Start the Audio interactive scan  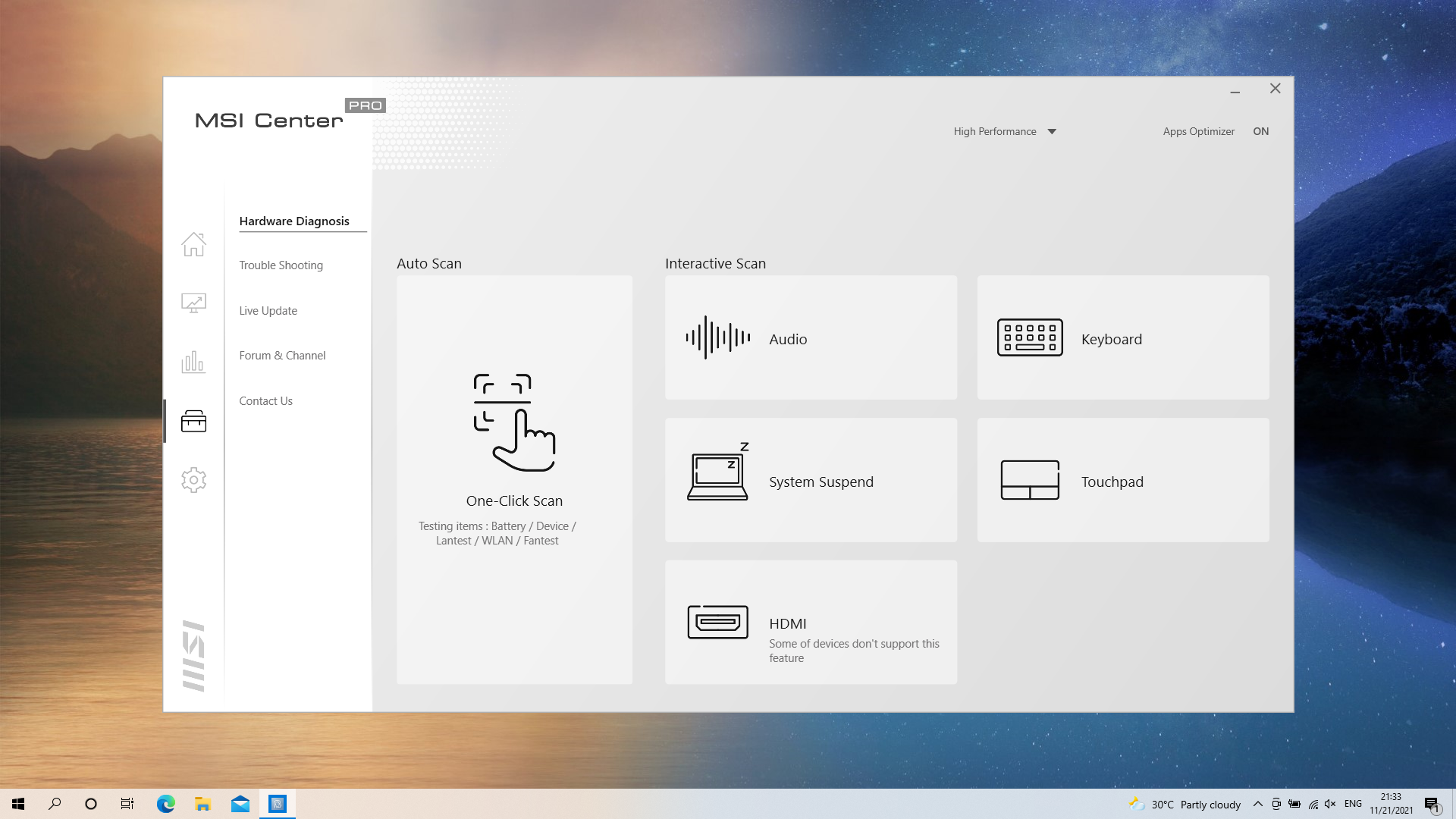811,337
